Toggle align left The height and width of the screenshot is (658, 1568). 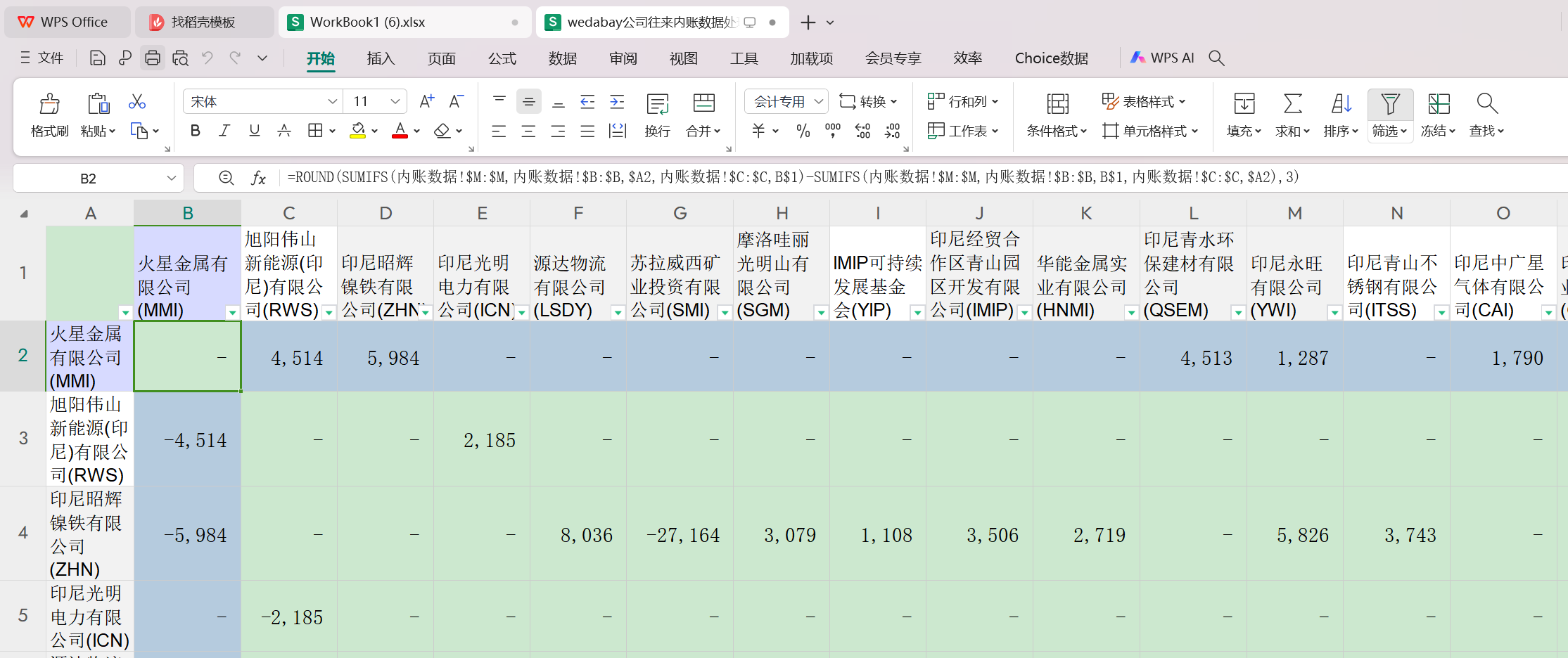499,131
